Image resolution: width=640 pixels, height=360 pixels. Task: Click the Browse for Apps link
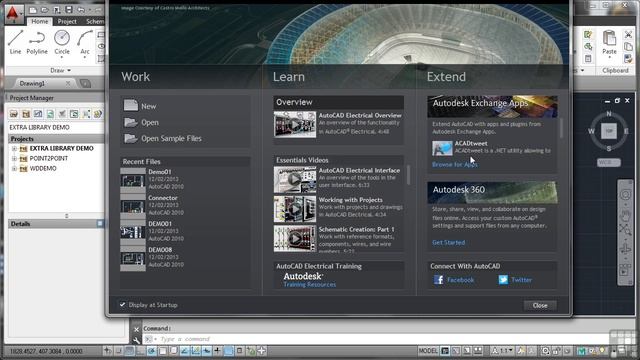click(454, 164)
